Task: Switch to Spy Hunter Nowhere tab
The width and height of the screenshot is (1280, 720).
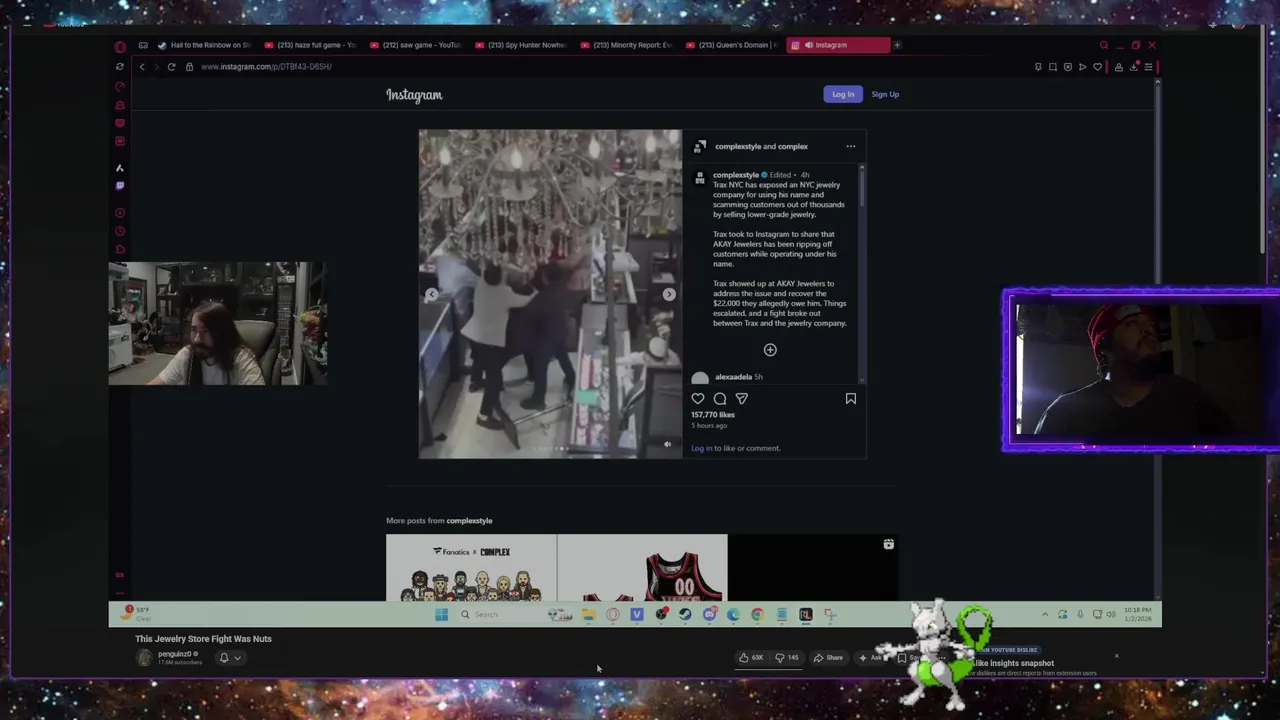Action: 521,45
